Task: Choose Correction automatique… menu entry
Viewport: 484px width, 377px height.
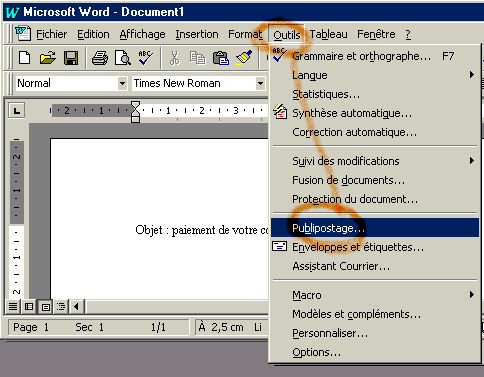Action: pos(374,132)
